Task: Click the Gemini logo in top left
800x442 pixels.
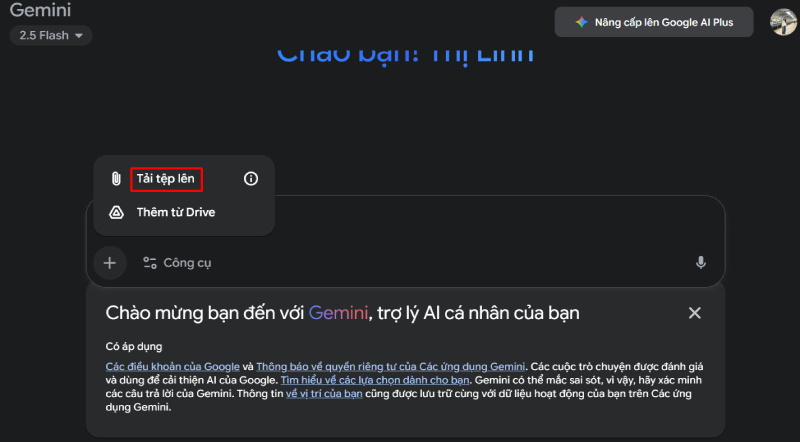Action: (x=40, y=12)
